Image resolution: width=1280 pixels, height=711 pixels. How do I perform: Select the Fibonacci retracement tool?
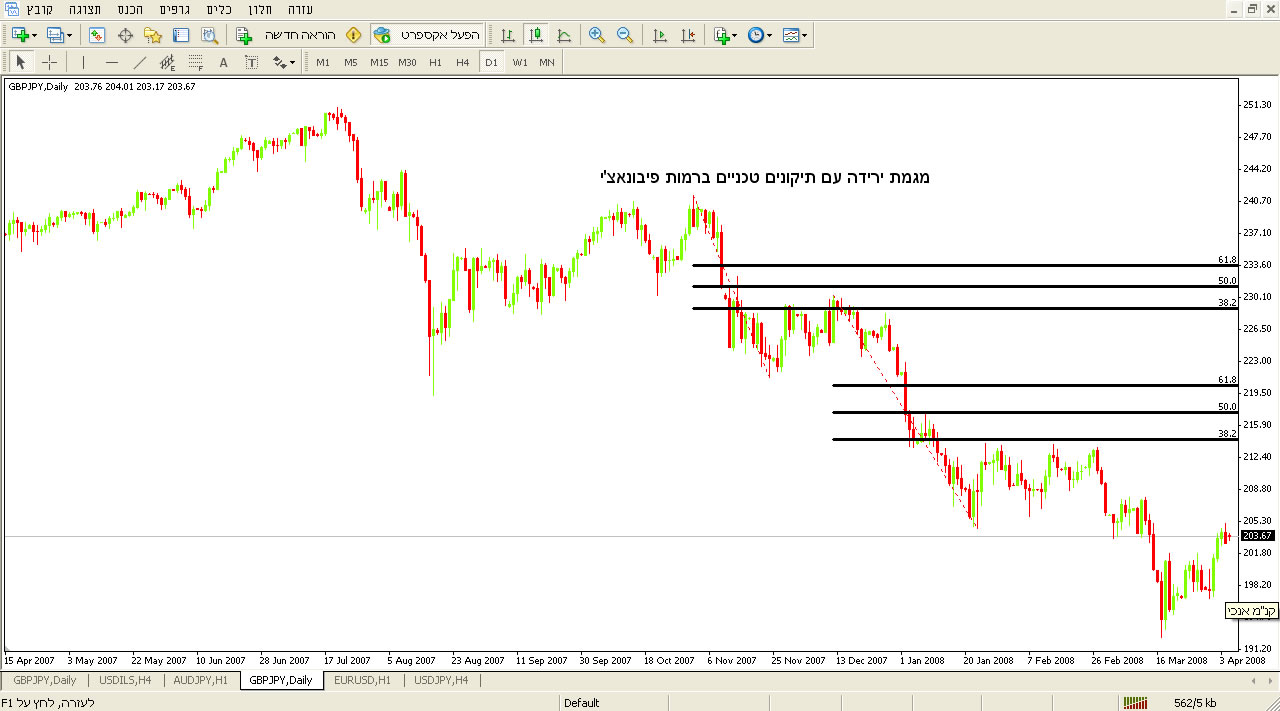tap(196, 62)
